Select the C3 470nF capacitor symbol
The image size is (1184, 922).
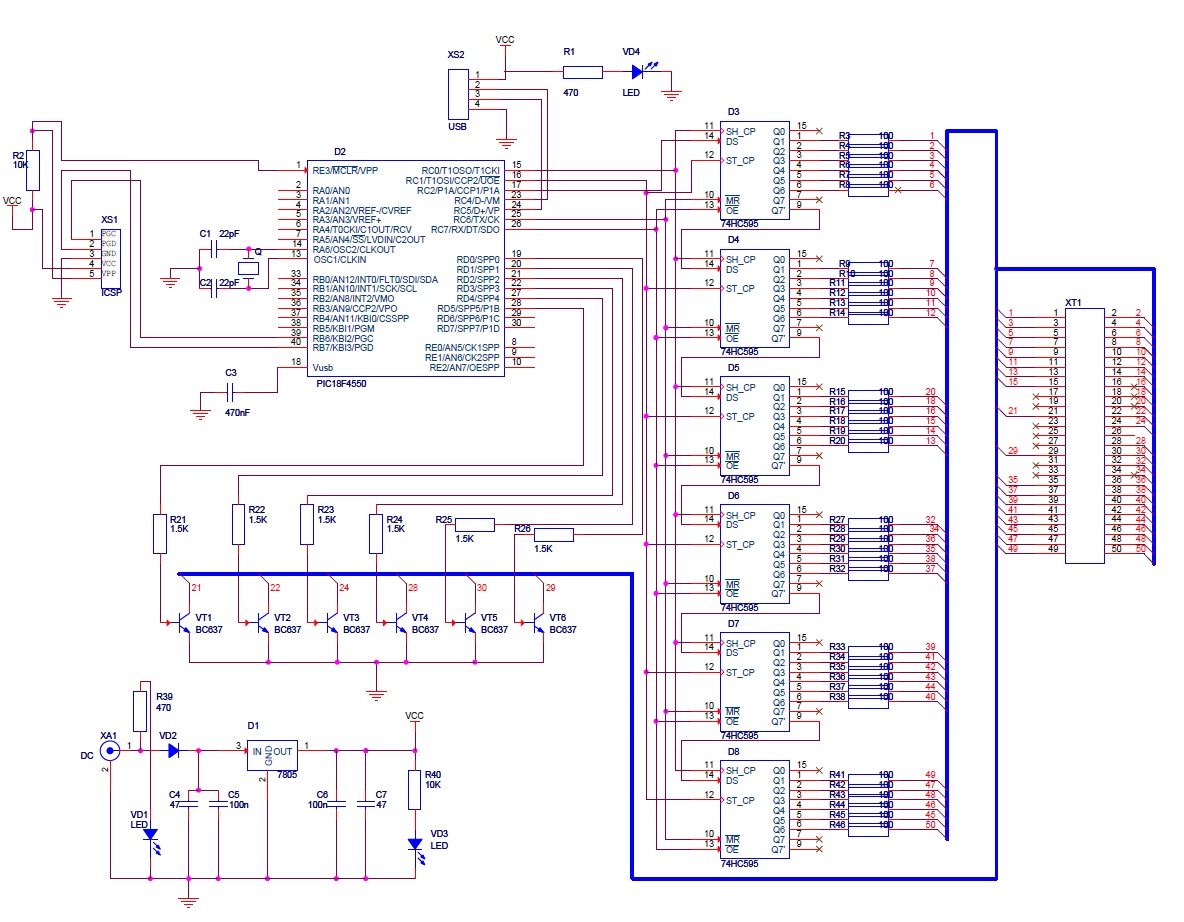(230, 392)
